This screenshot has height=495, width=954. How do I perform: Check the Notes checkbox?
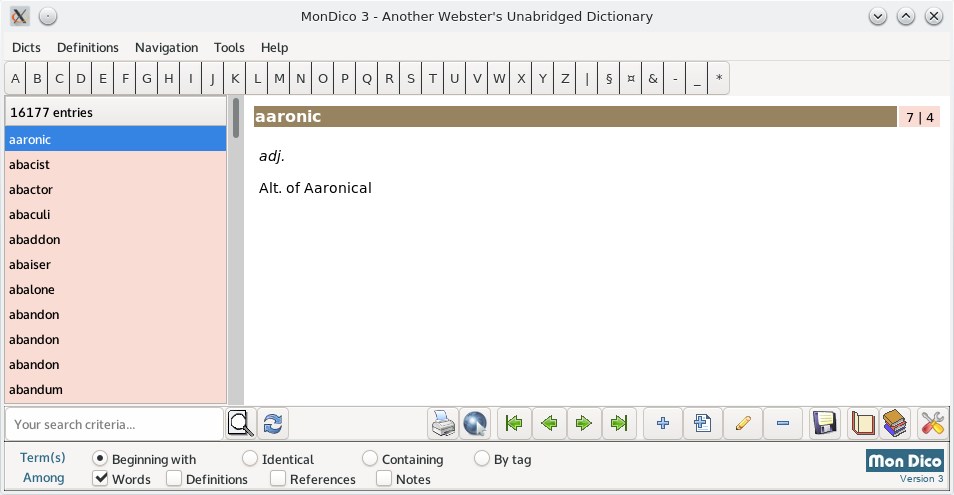384,479
